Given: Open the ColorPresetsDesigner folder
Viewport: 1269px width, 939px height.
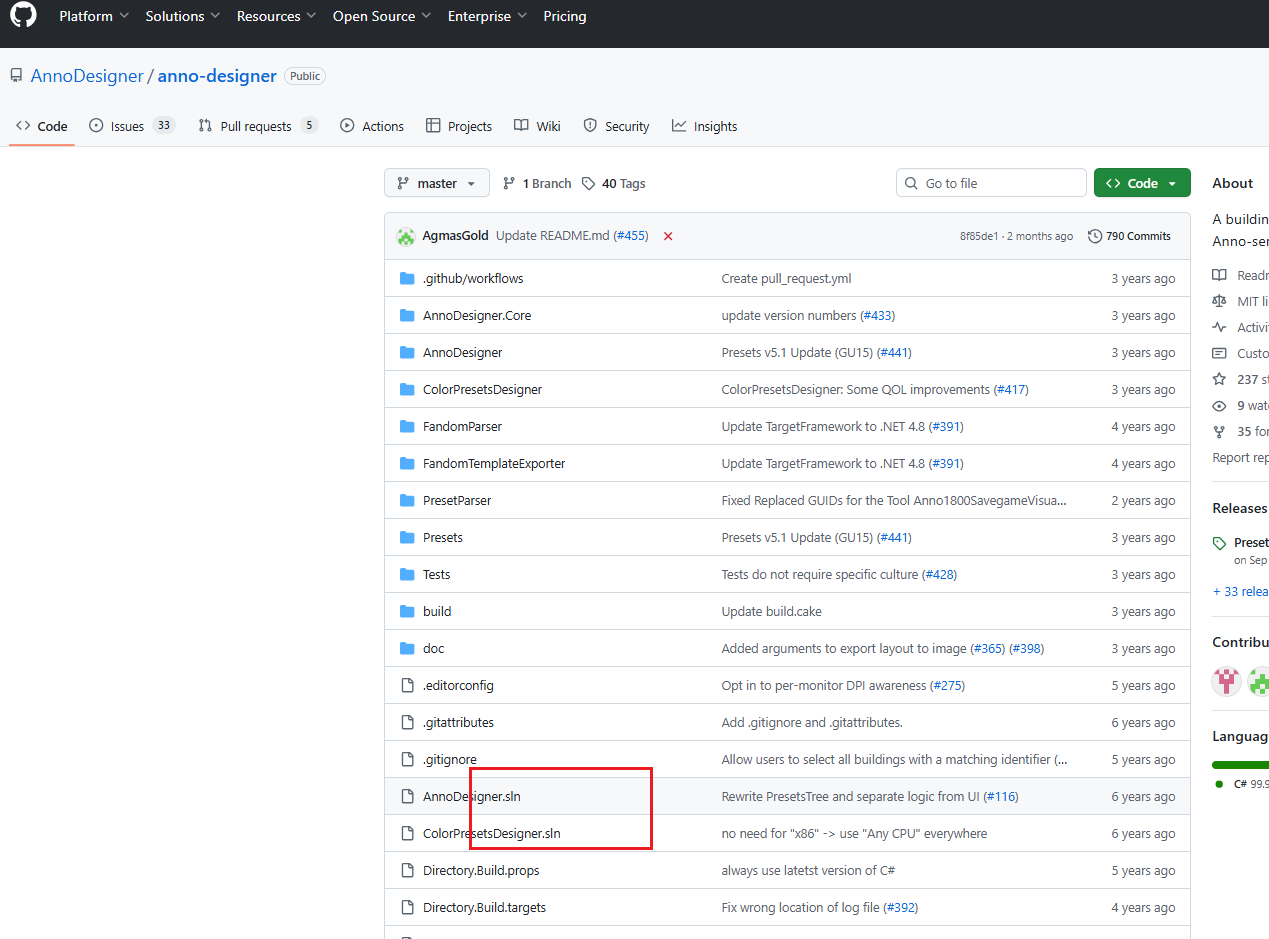Looking at the screenshot, I should 482,389.
